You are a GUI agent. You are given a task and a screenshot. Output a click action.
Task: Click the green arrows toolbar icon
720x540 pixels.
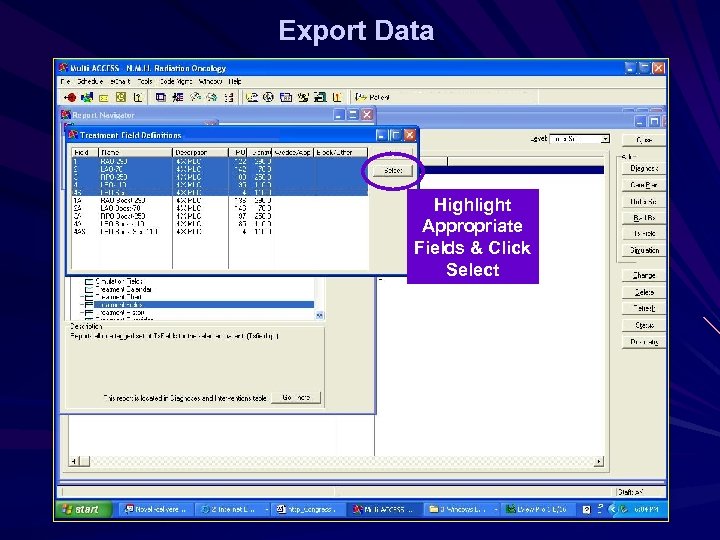(x=212, y=97)
